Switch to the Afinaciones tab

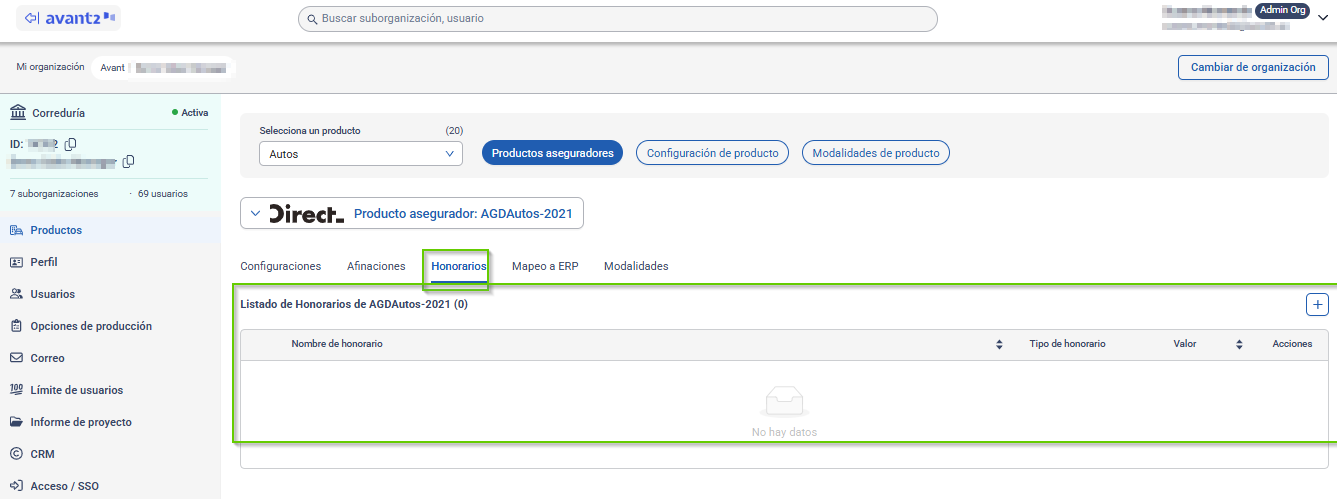(x=376, y=266)
